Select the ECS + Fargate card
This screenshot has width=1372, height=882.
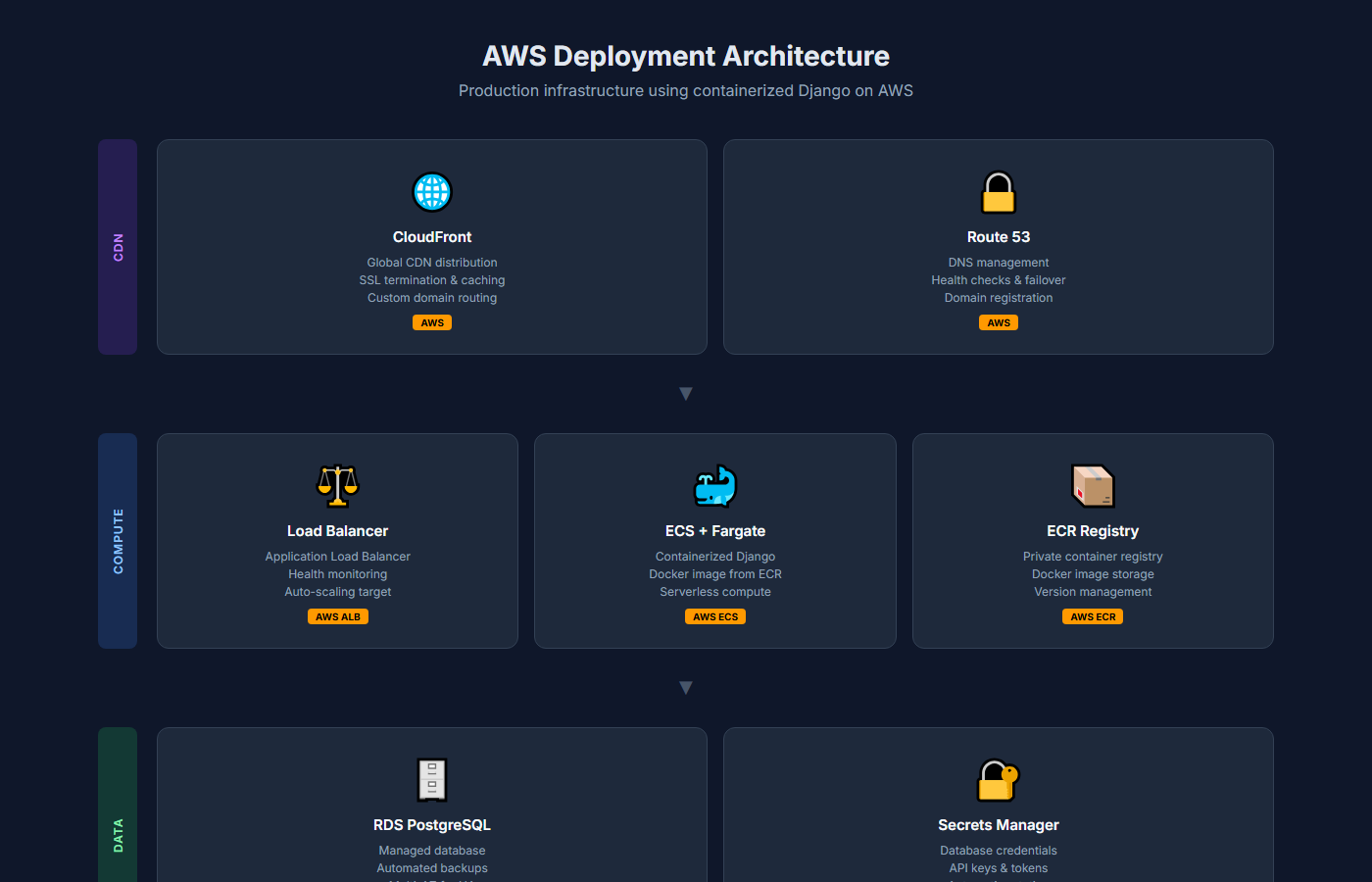pyautogui.click(x=715, y=540)
